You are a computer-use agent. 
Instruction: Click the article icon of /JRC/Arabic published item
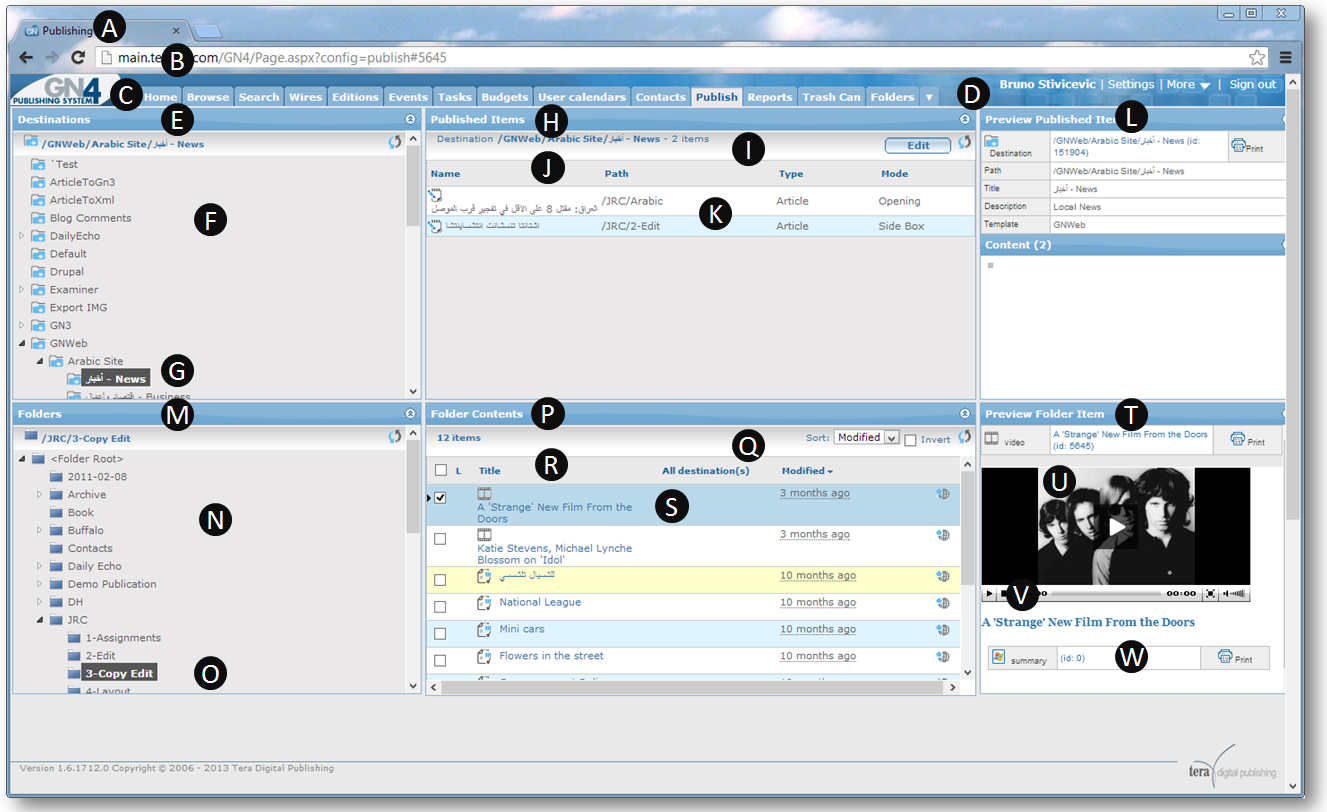435,194
